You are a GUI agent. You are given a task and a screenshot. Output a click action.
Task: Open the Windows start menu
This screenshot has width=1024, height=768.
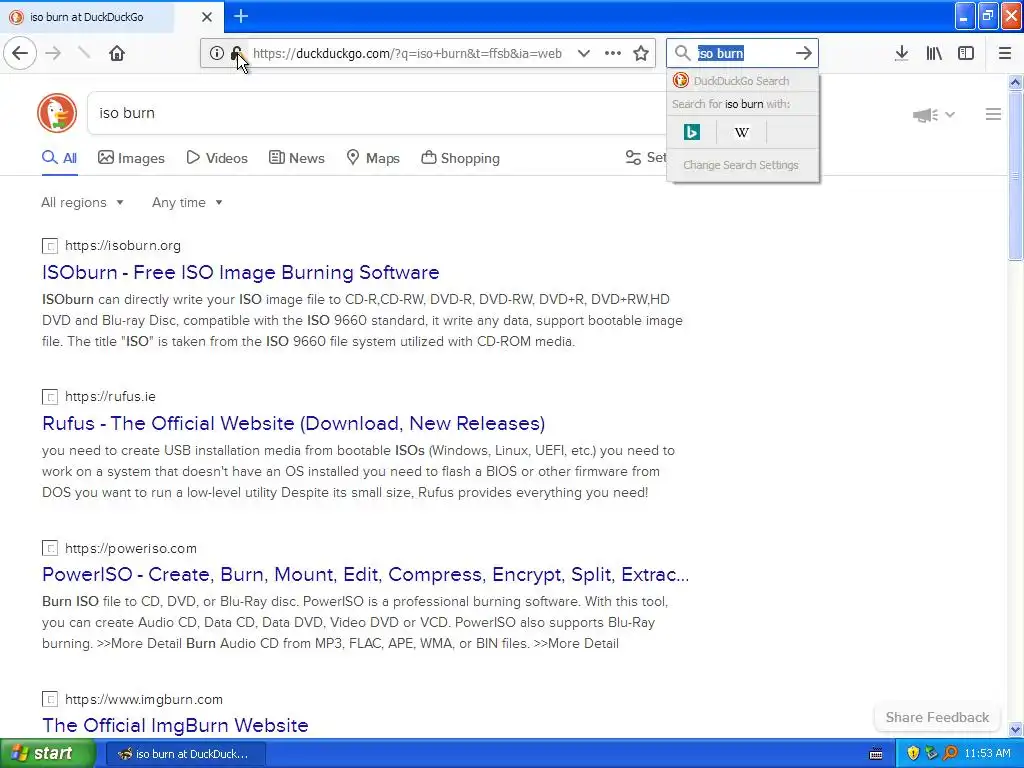coord(48,754)
